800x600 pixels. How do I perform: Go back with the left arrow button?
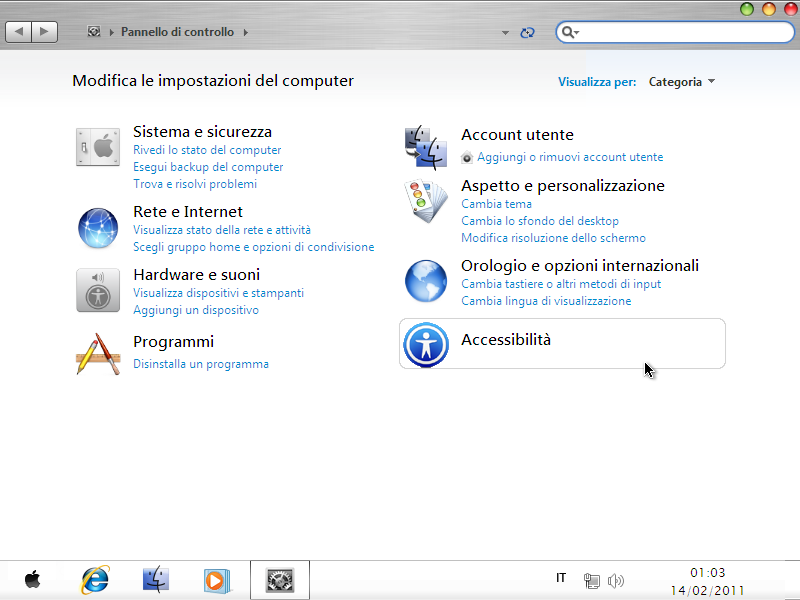pyautogui.click(x=19, y=32)
